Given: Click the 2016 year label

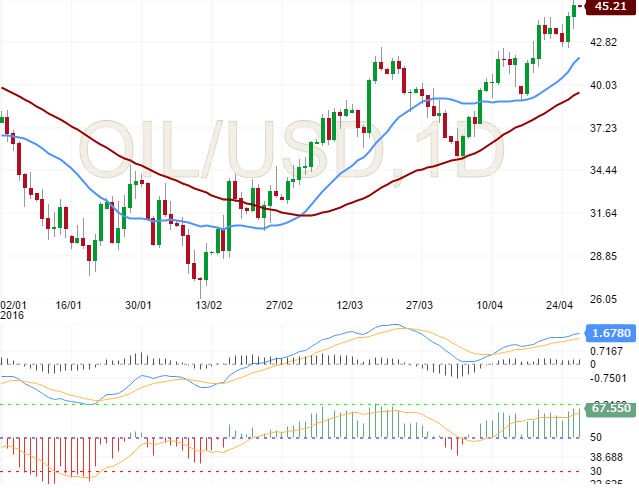Looking at the screenshot, I should click(x=12, y=315).
